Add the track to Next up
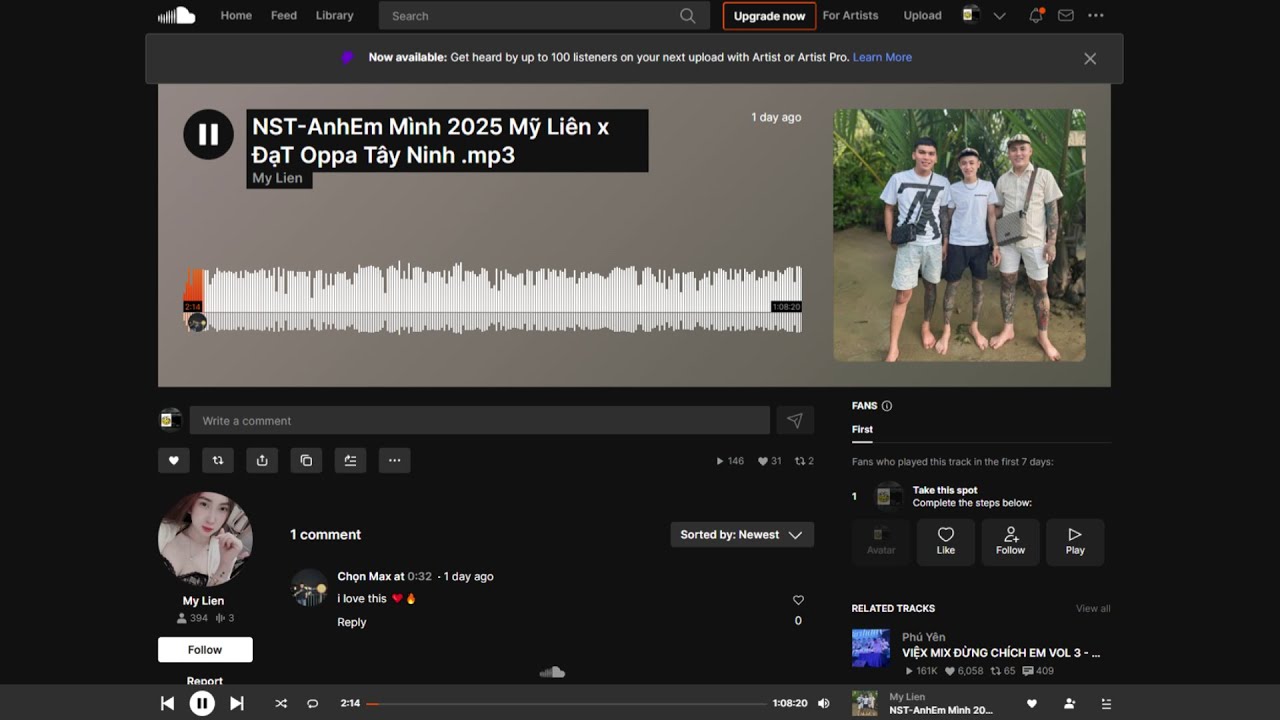 [350, 460]
